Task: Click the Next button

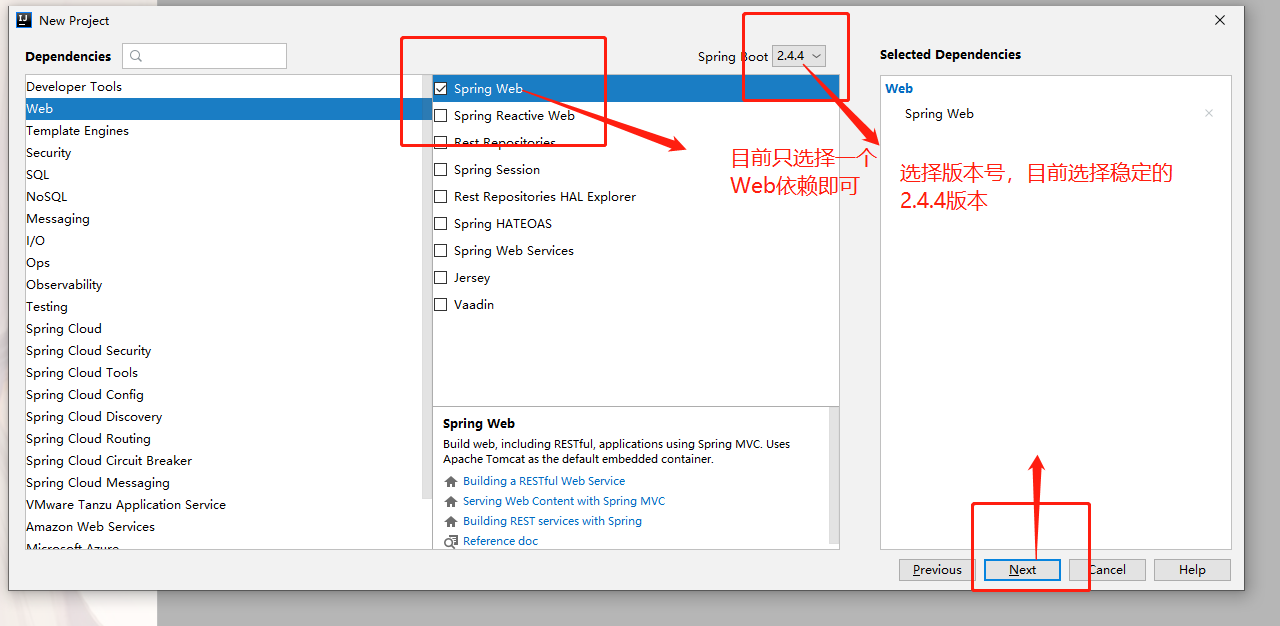Action: pyautogui.click(x=1022, y=570)
